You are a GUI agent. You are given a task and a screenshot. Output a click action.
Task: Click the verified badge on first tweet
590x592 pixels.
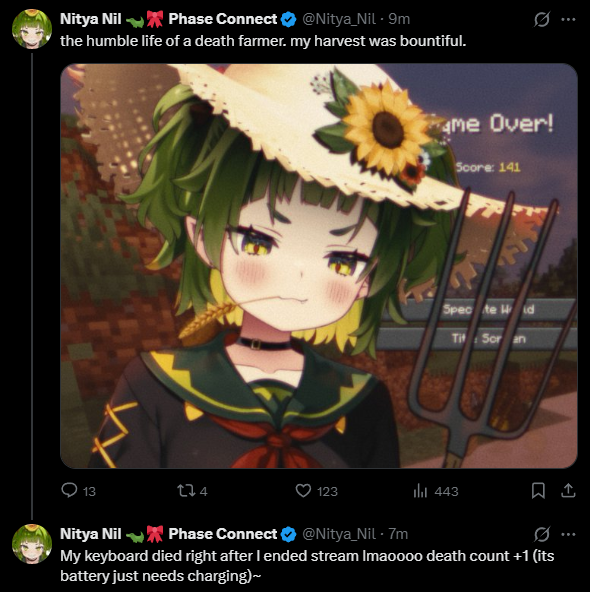point(289,19)
